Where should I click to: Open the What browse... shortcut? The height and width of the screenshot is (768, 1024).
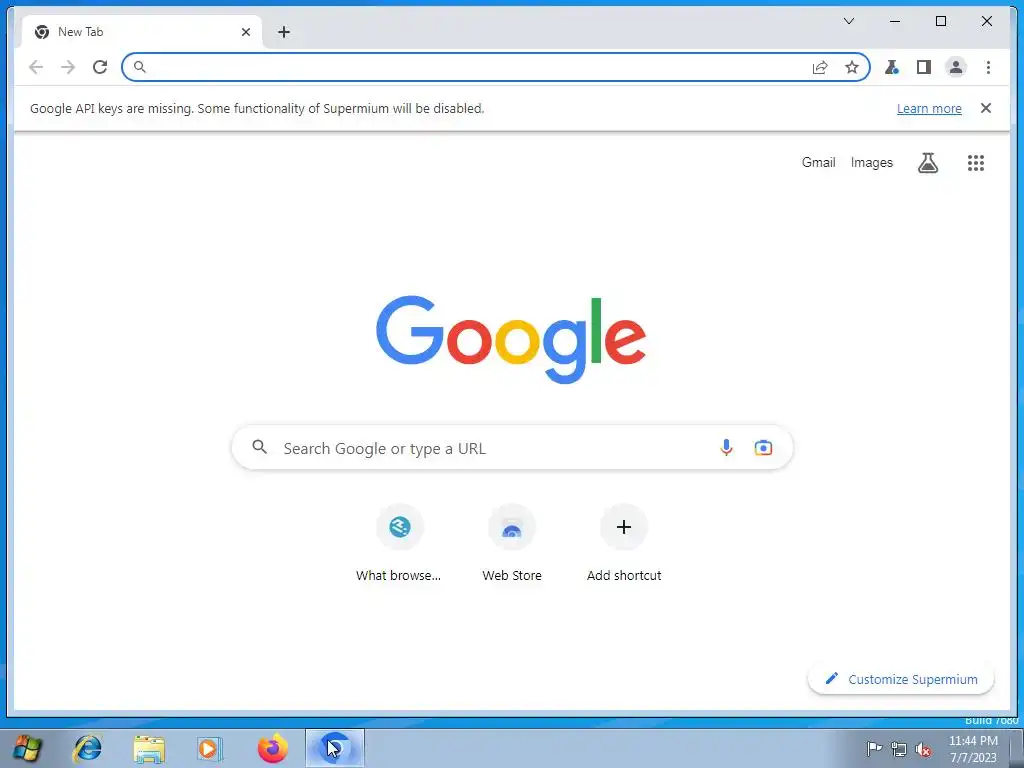pos(399,543)
